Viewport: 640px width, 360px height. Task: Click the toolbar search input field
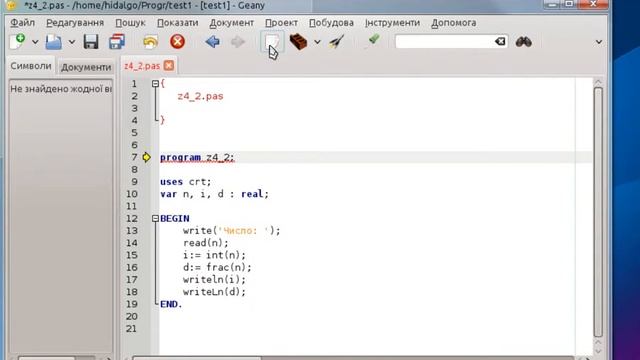[444, 42]
